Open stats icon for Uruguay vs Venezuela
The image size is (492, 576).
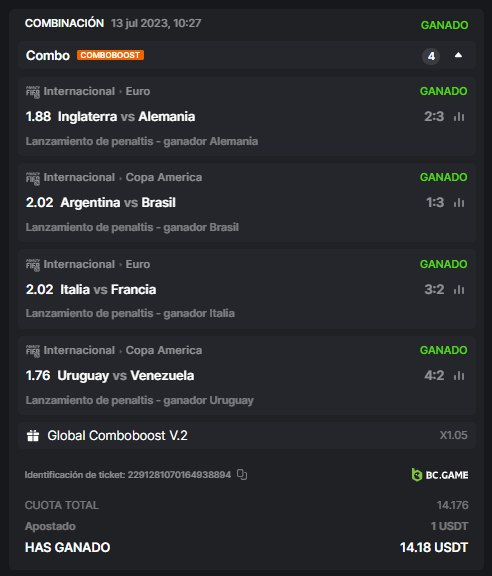pyautogui.click(x=459, y=376)
